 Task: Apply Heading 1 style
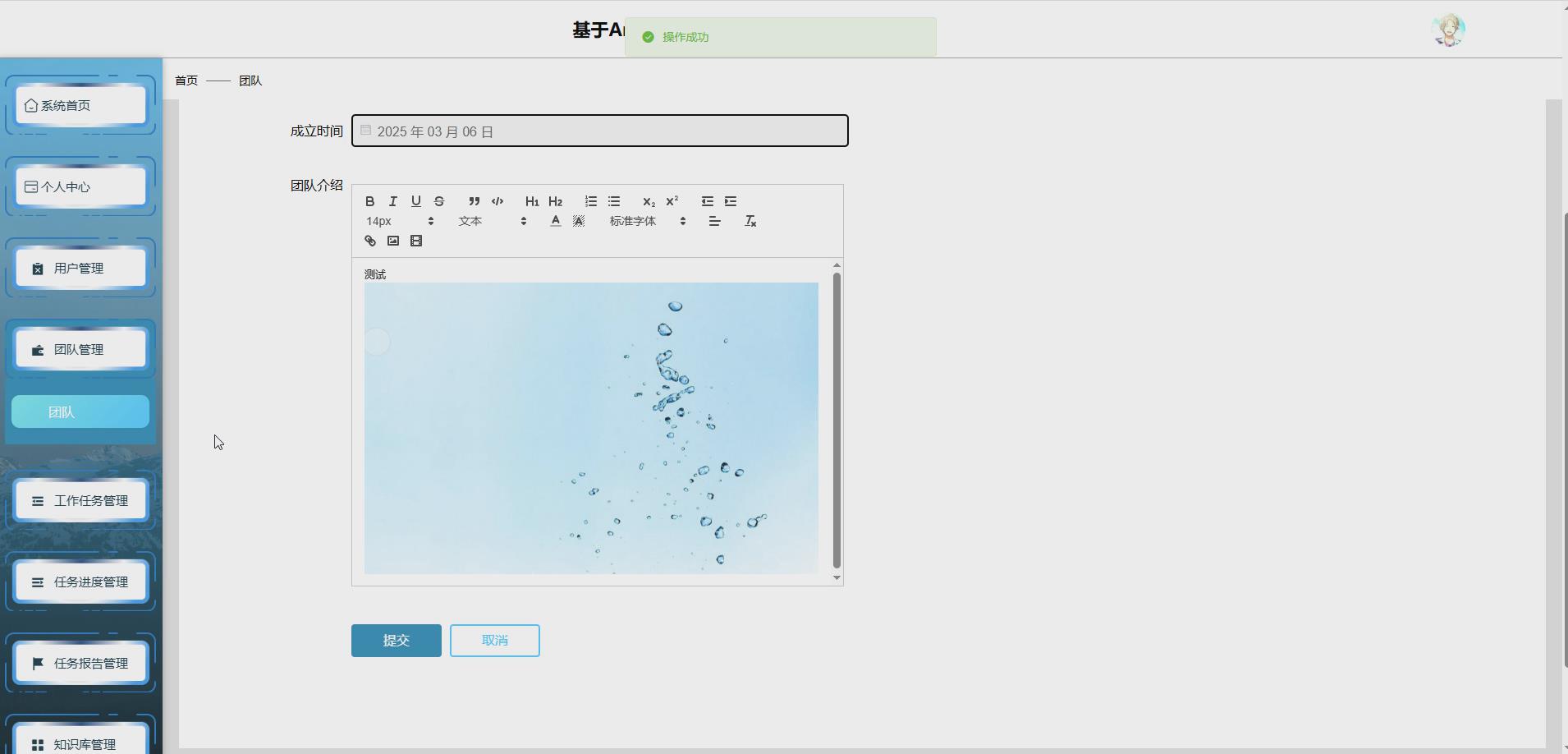click(532, 201)
